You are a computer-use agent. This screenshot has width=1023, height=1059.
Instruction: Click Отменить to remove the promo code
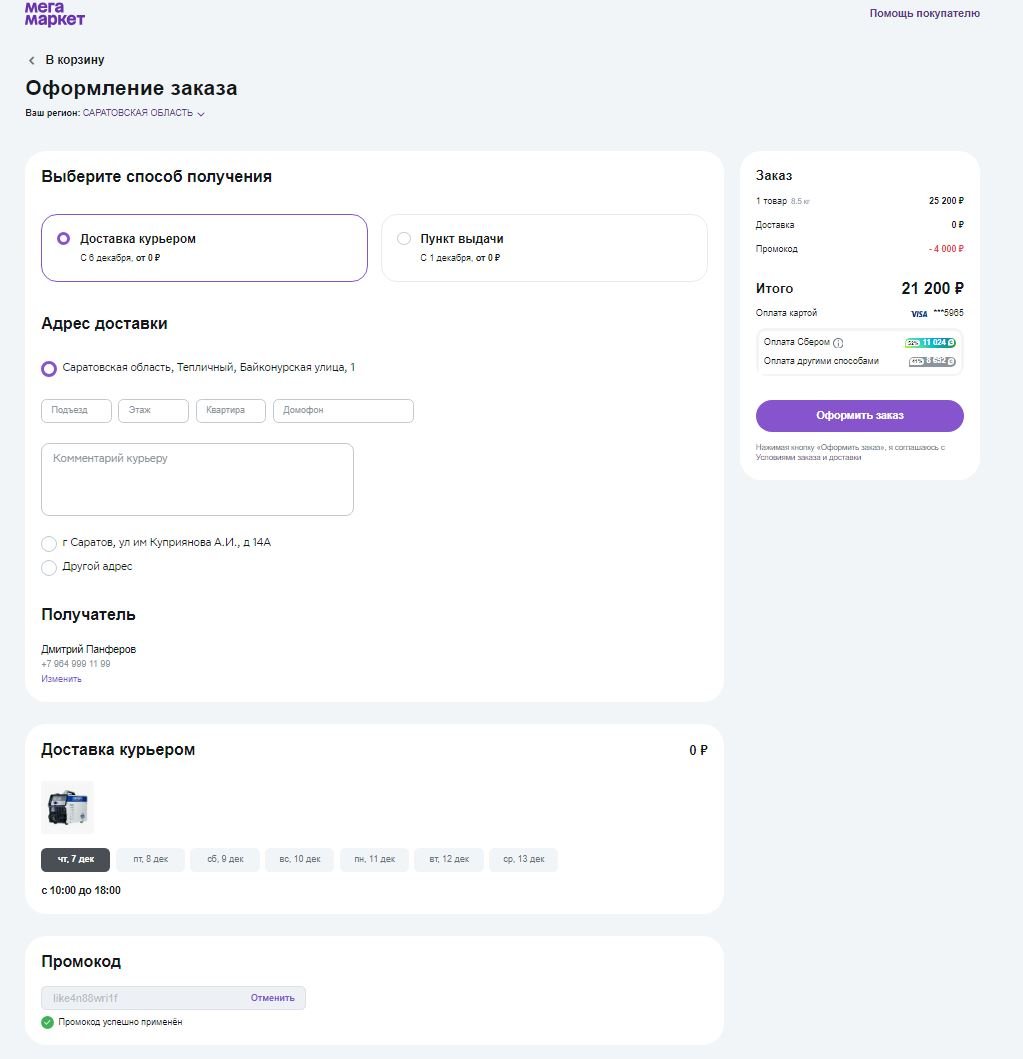(x=272, y=998)
